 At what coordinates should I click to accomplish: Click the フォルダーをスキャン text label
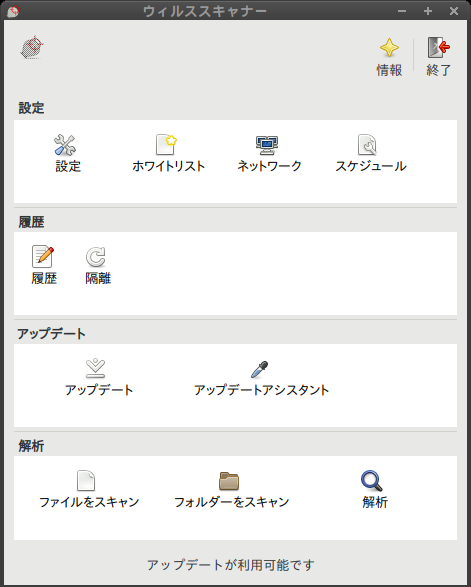232,502
